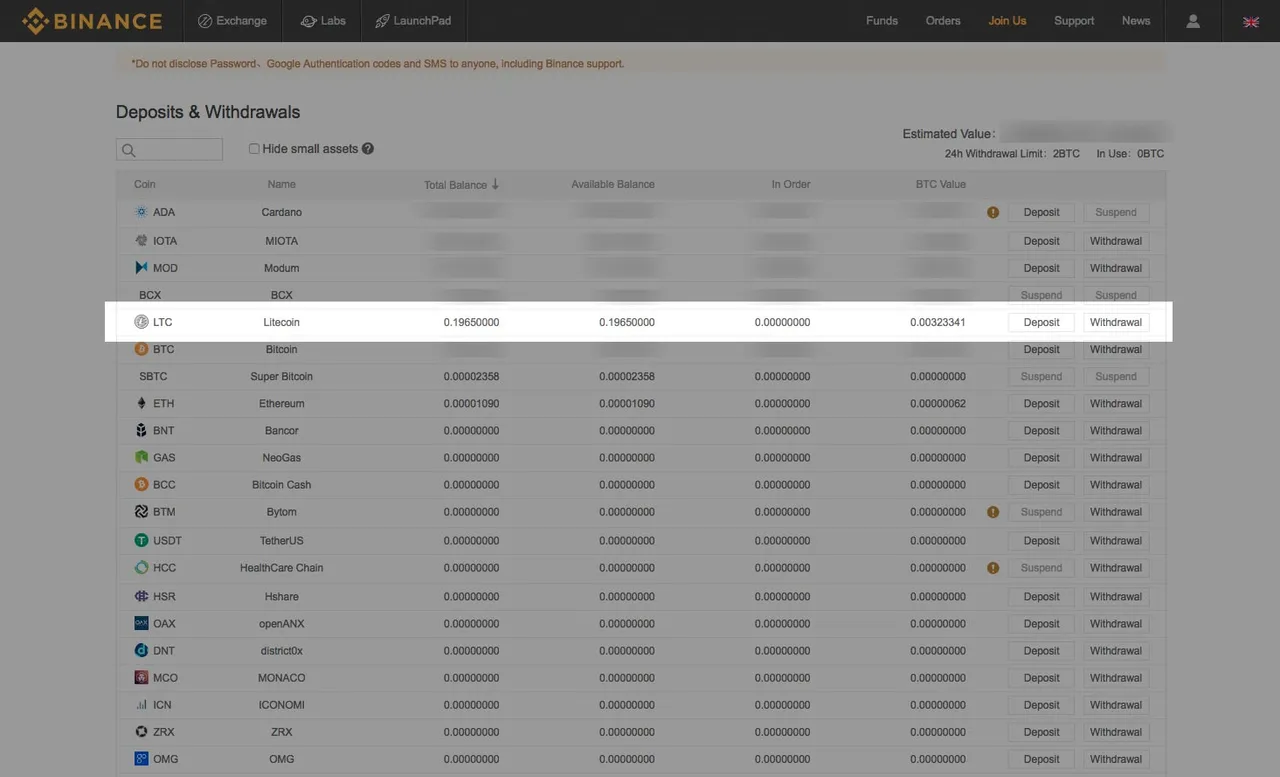Click the warning icon in the HCC row
Image resolution: width=1280 pixels, height=777 pixels.
(993, 568)
